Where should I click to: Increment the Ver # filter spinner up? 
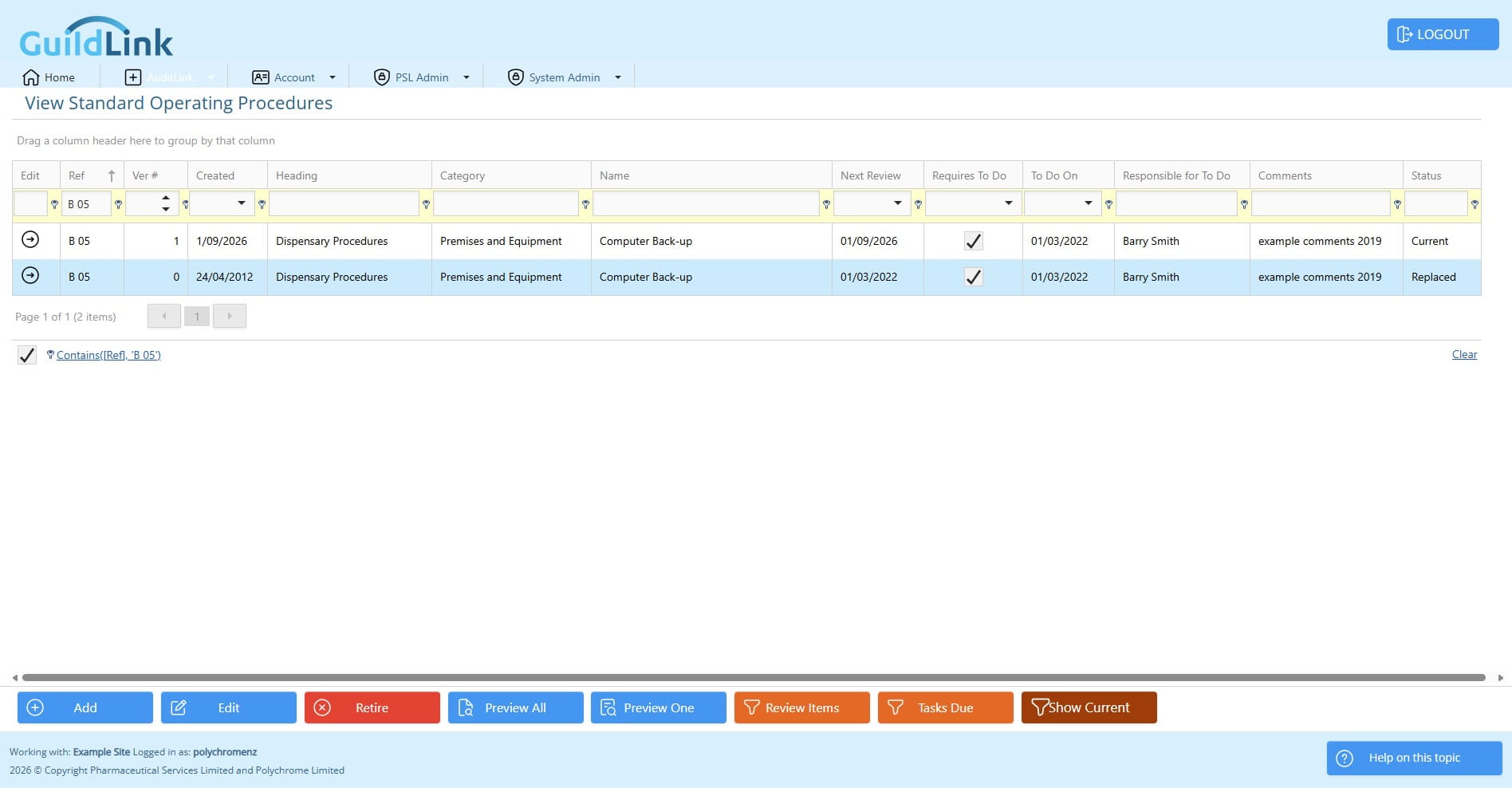[x=166, y=198]
